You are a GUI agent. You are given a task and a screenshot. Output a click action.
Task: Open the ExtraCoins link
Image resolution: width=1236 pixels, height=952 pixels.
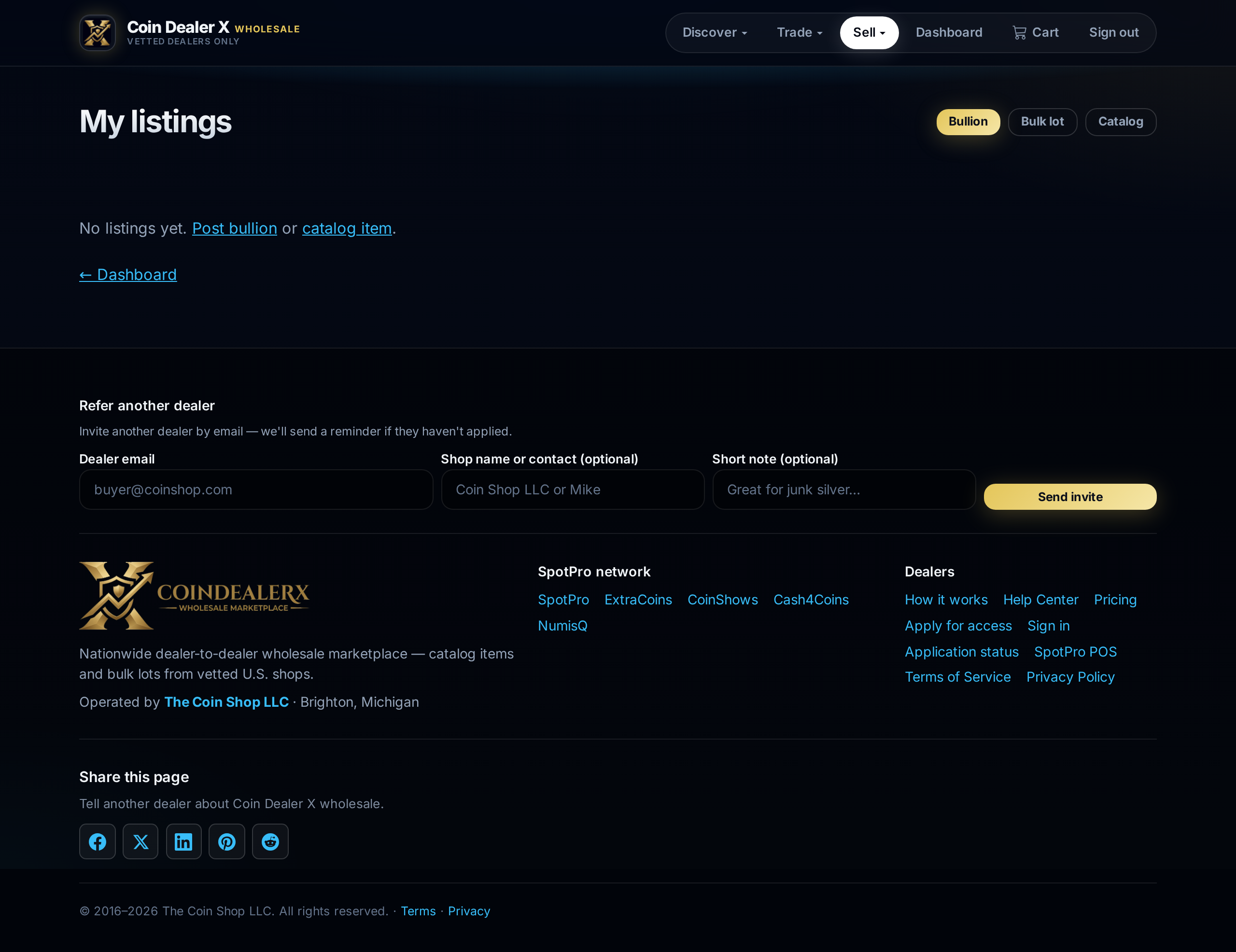(x=638, y=600)
